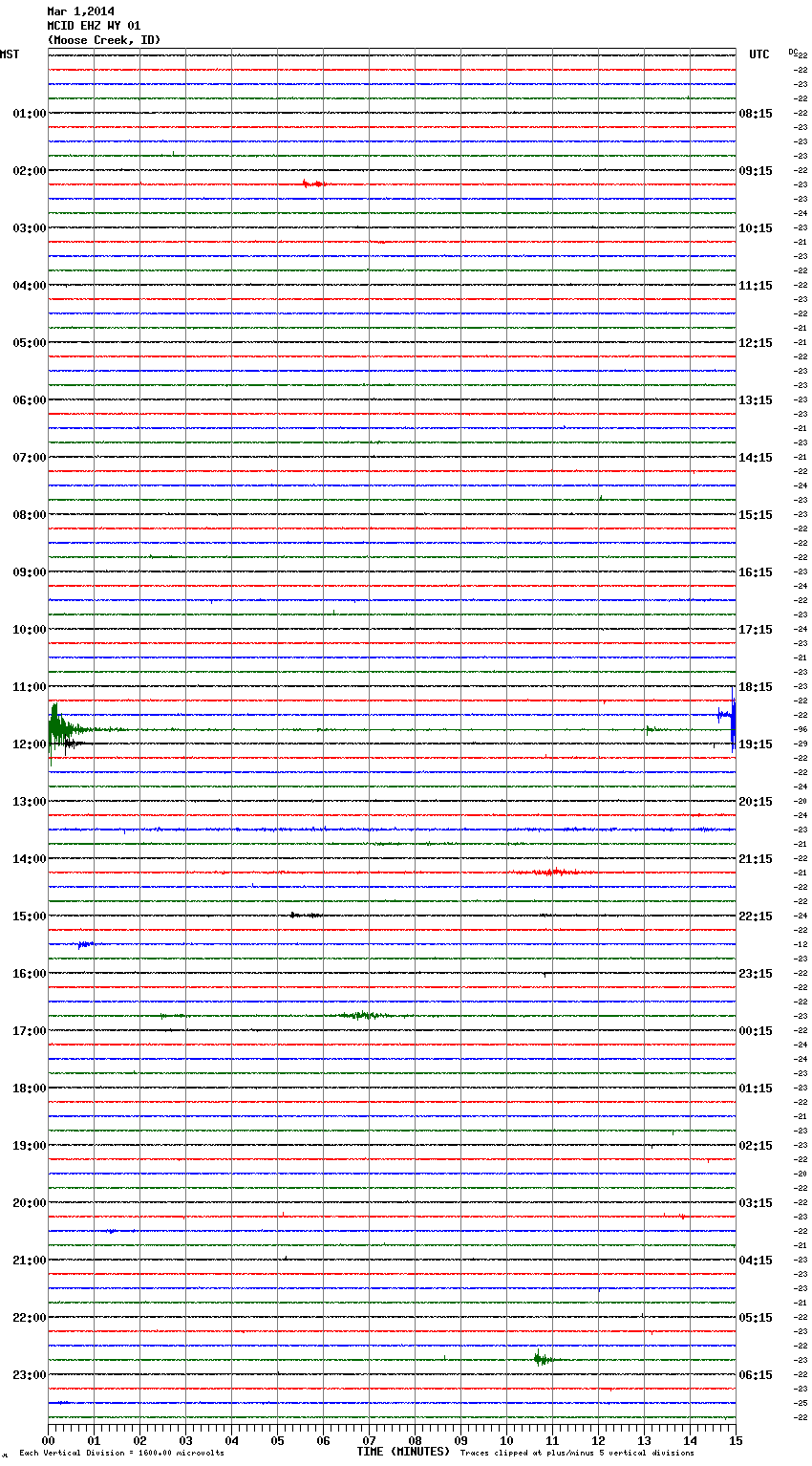Click the "18:15" UTC time label
This screenshot has width=812, height=1466.
(756, 687)
